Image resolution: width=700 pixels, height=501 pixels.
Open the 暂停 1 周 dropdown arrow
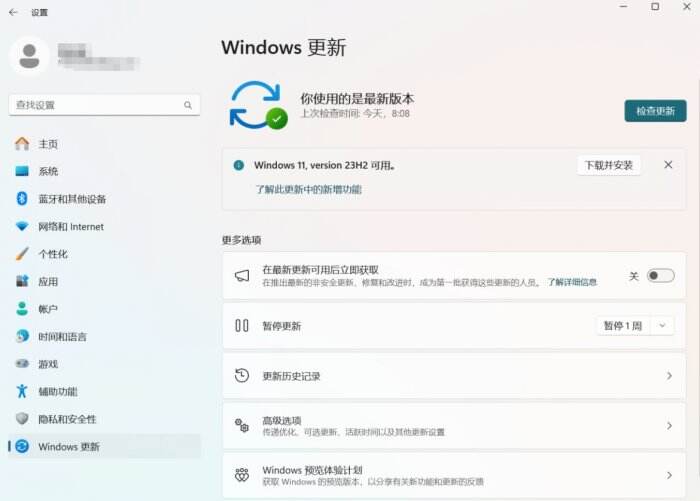click(x=662, y=326)
